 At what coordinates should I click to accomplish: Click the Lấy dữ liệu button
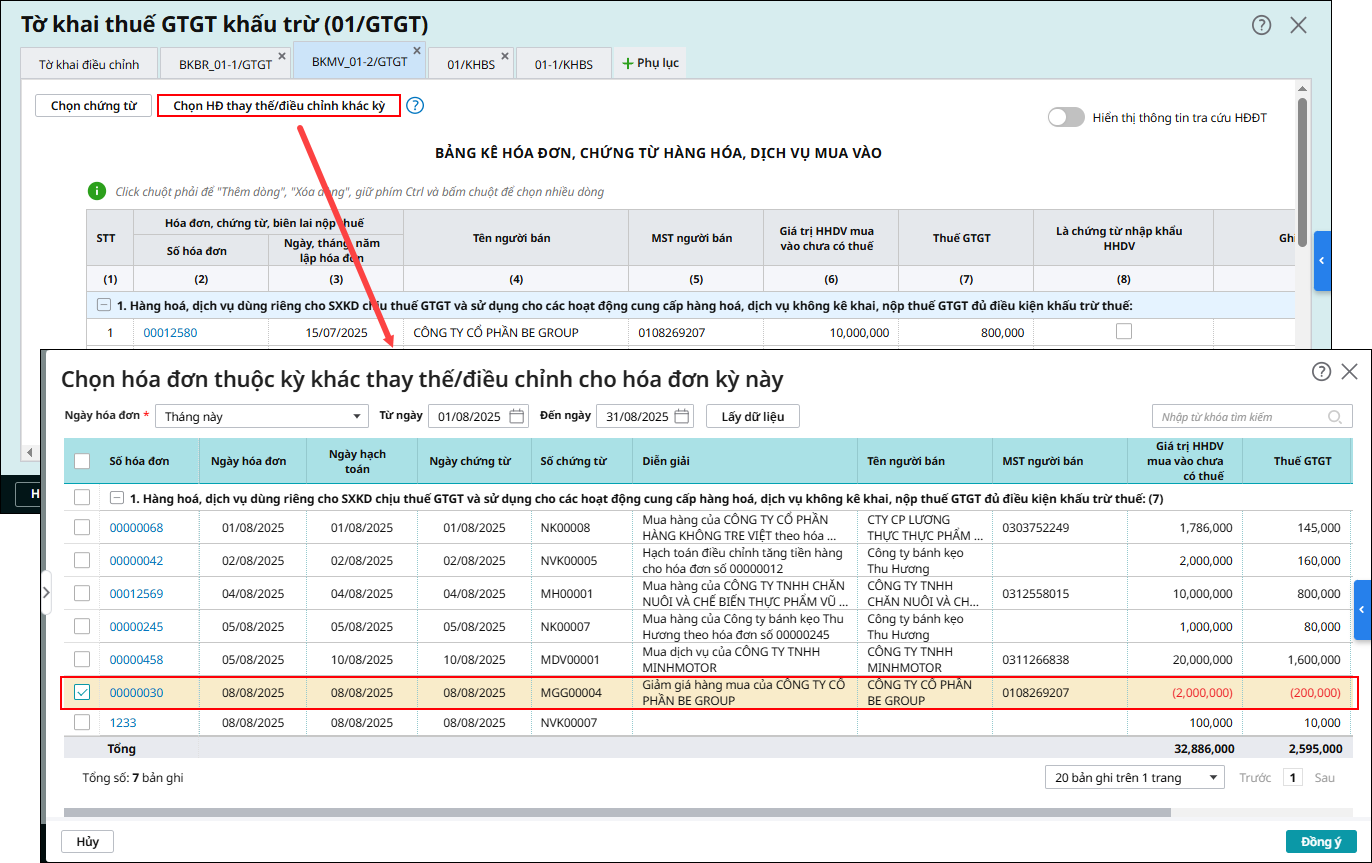[x=752, y=417]
